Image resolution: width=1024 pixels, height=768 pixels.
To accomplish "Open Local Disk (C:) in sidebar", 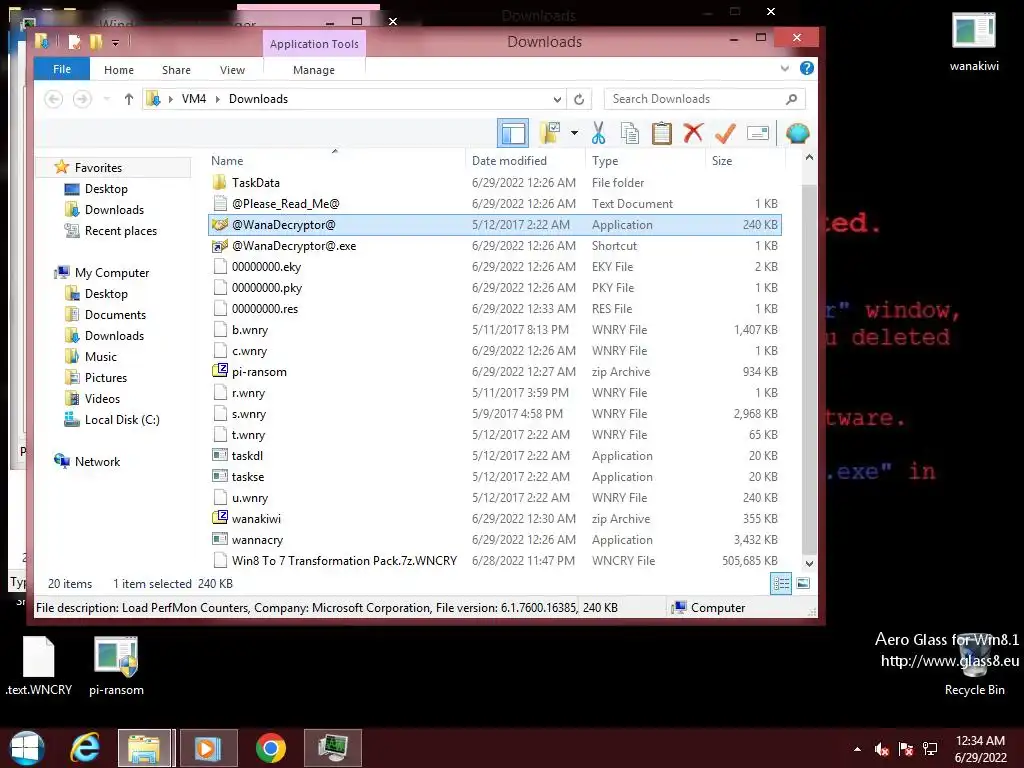I will (x=121, y=420).
